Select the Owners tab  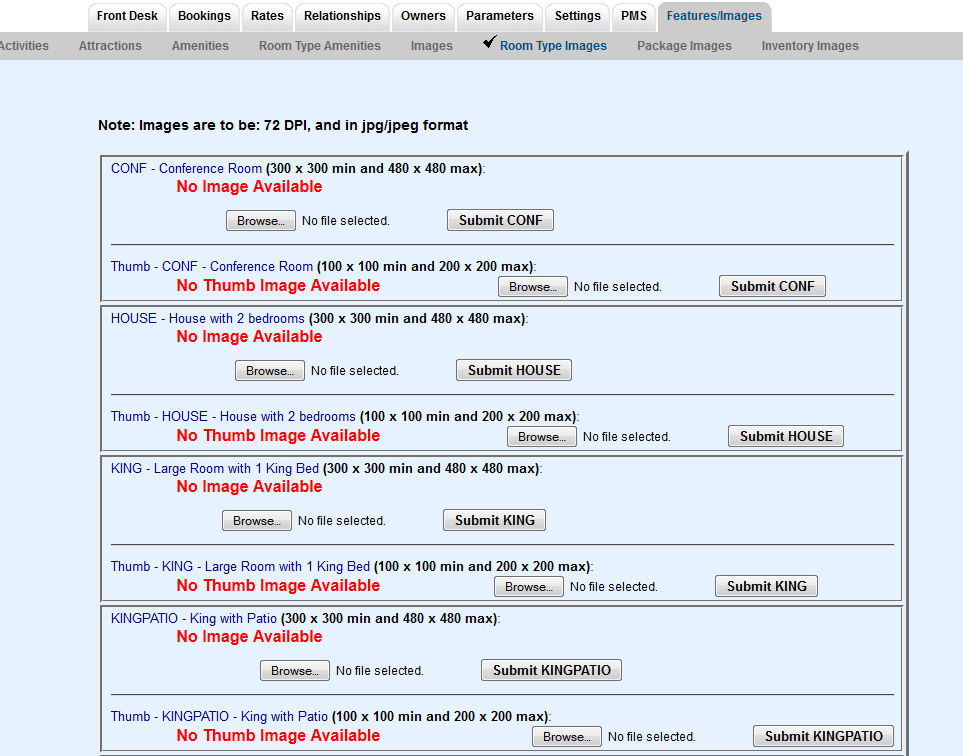coord(423,17)
